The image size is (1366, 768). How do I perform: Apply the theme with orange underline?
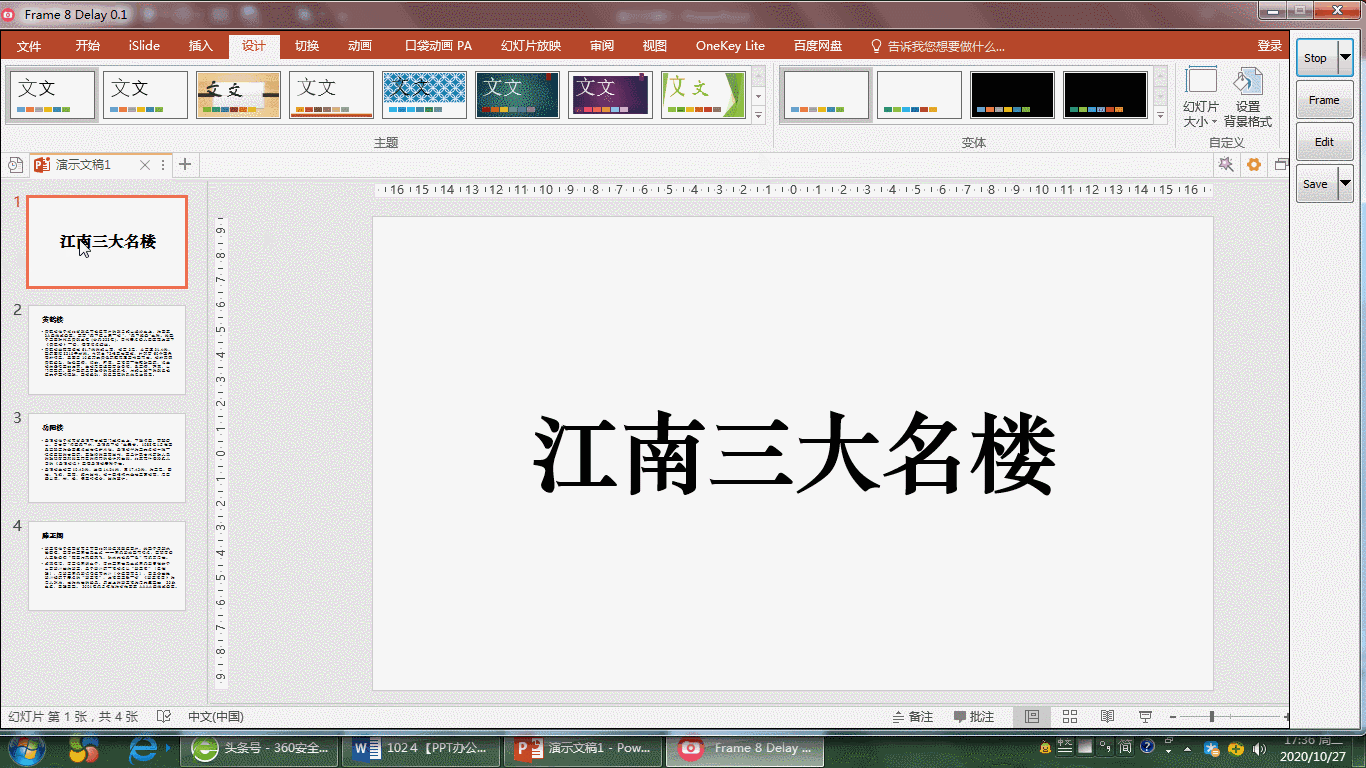pyautogui.click(x=331, y=95)
